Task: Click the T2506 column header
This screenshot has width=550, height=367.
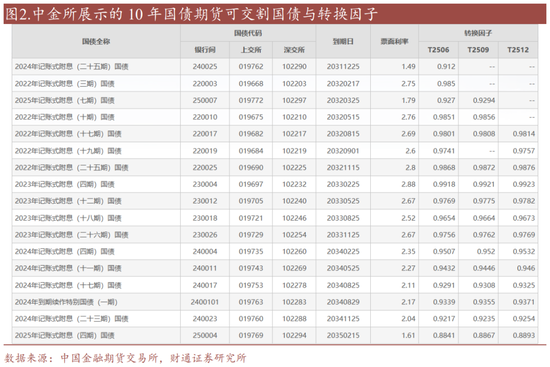Action: pos(438,50)
